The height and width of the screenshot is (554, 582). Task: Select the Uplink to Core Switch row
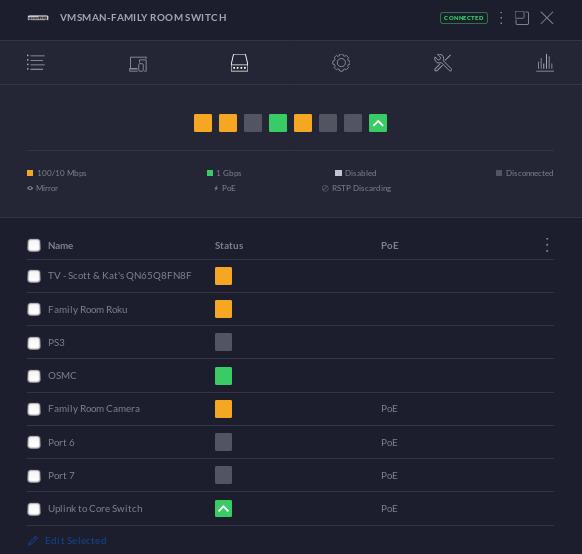[x=290, y=509]
